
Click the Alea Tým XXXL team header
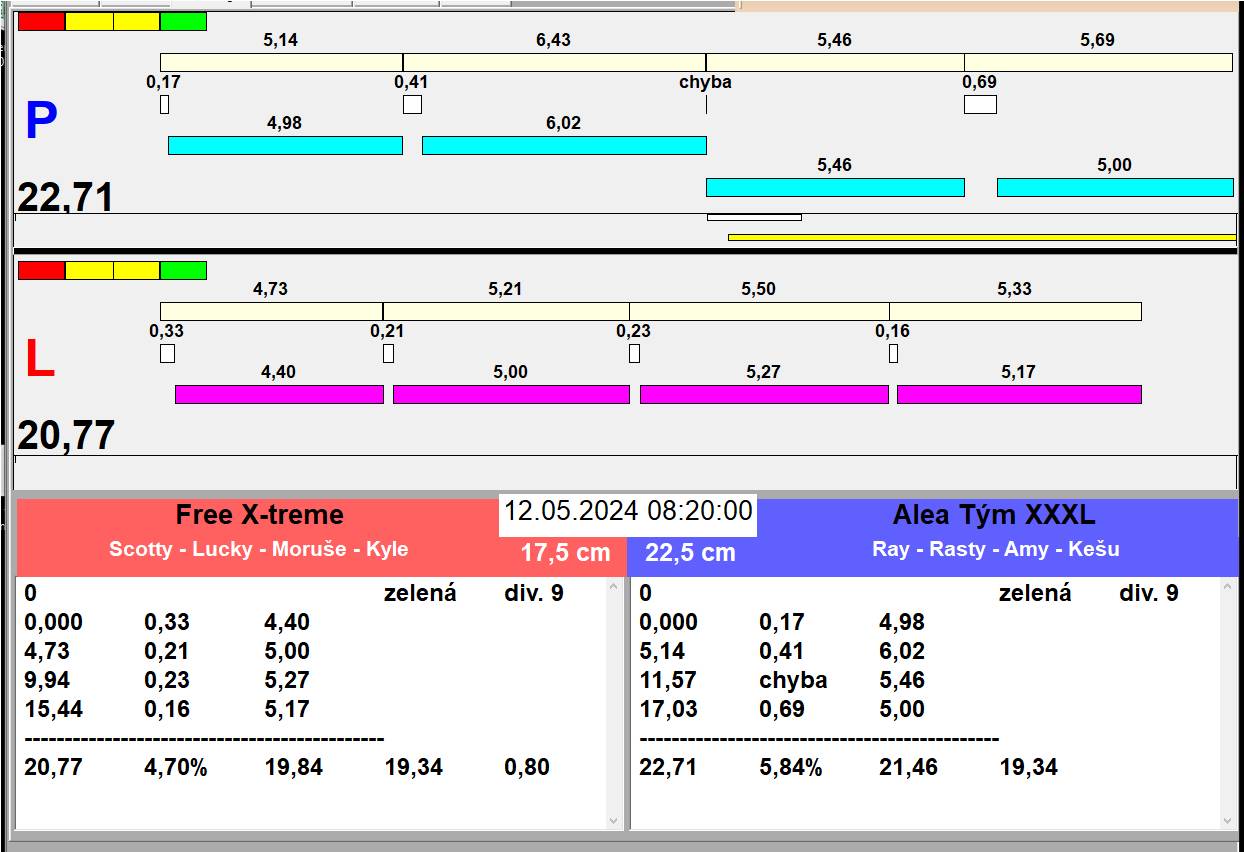[994, 515]
